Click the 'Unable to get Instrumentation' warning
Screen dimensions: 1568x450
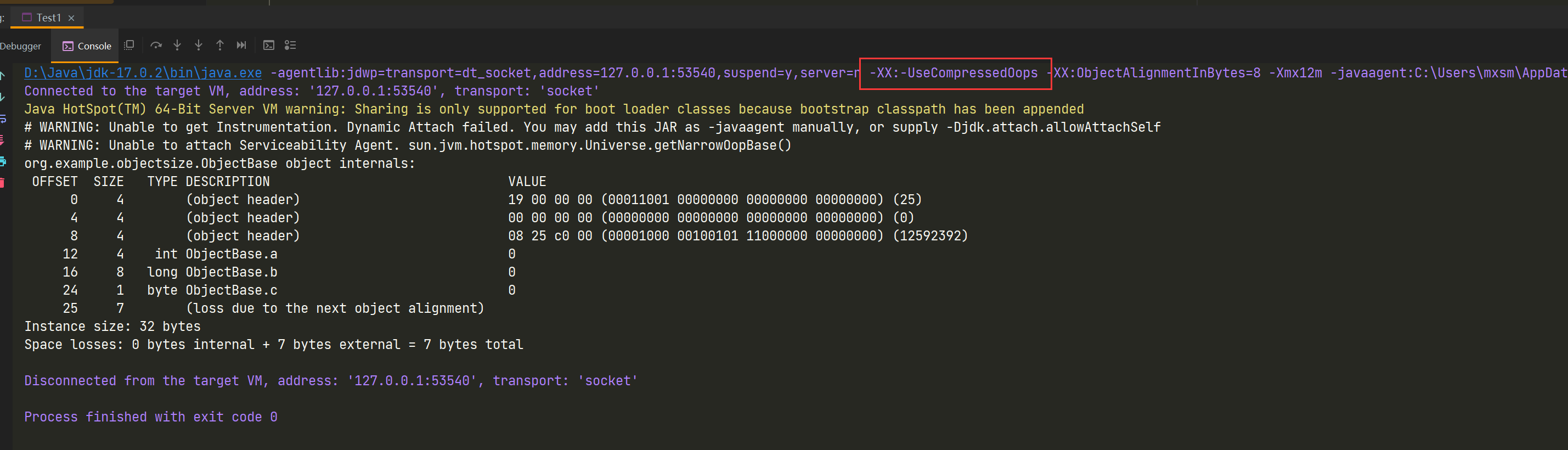[x=593, y=127]
